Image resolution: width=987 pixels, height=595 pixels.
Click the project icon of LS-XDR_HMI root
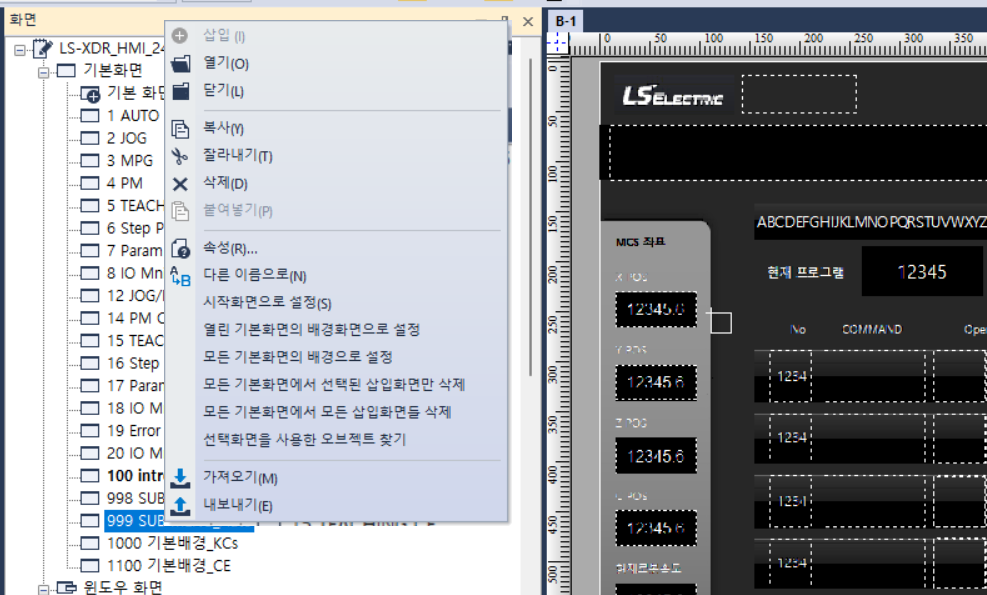43,48
